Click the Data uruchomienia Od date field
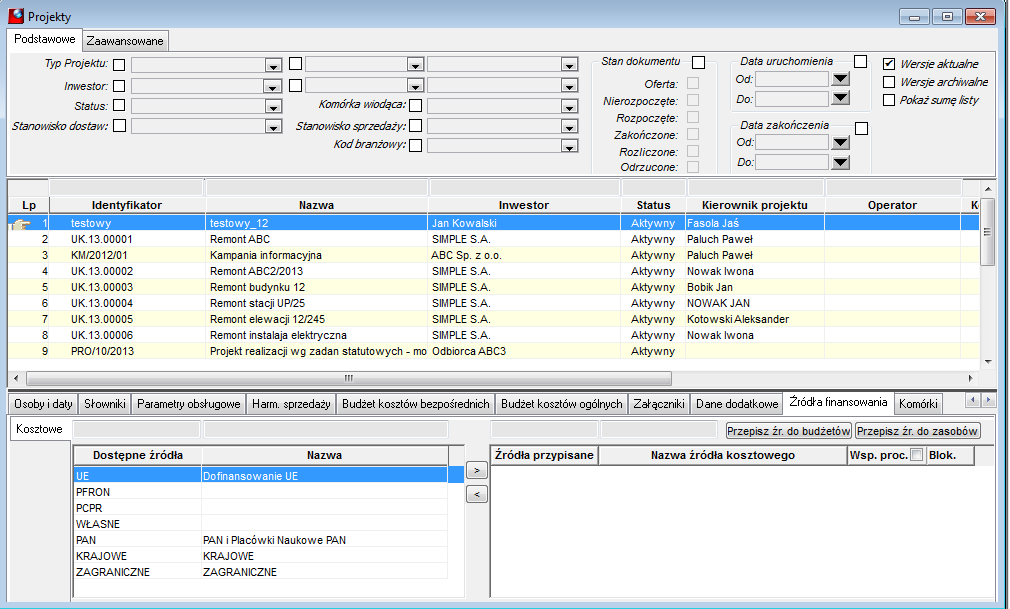The width and height of the screenshot is (1010, 609). pos(792,79)
